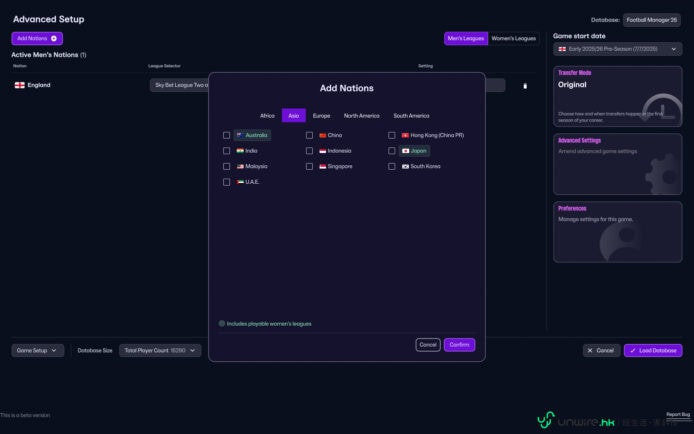Image resolution: width=694 pixels, height=434 pixels.
Task: Click the Hong Kong (China PR) label
Action: coord(437,135)
